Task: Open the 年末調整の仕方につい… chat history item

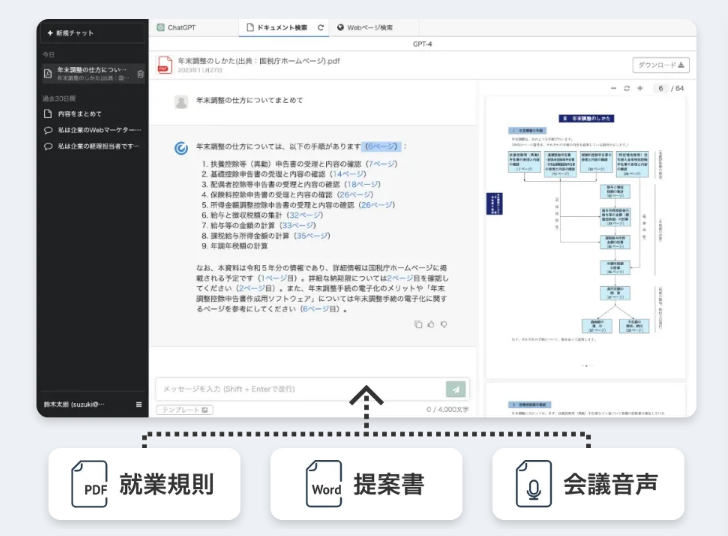Action: click(x=92, y=73)
